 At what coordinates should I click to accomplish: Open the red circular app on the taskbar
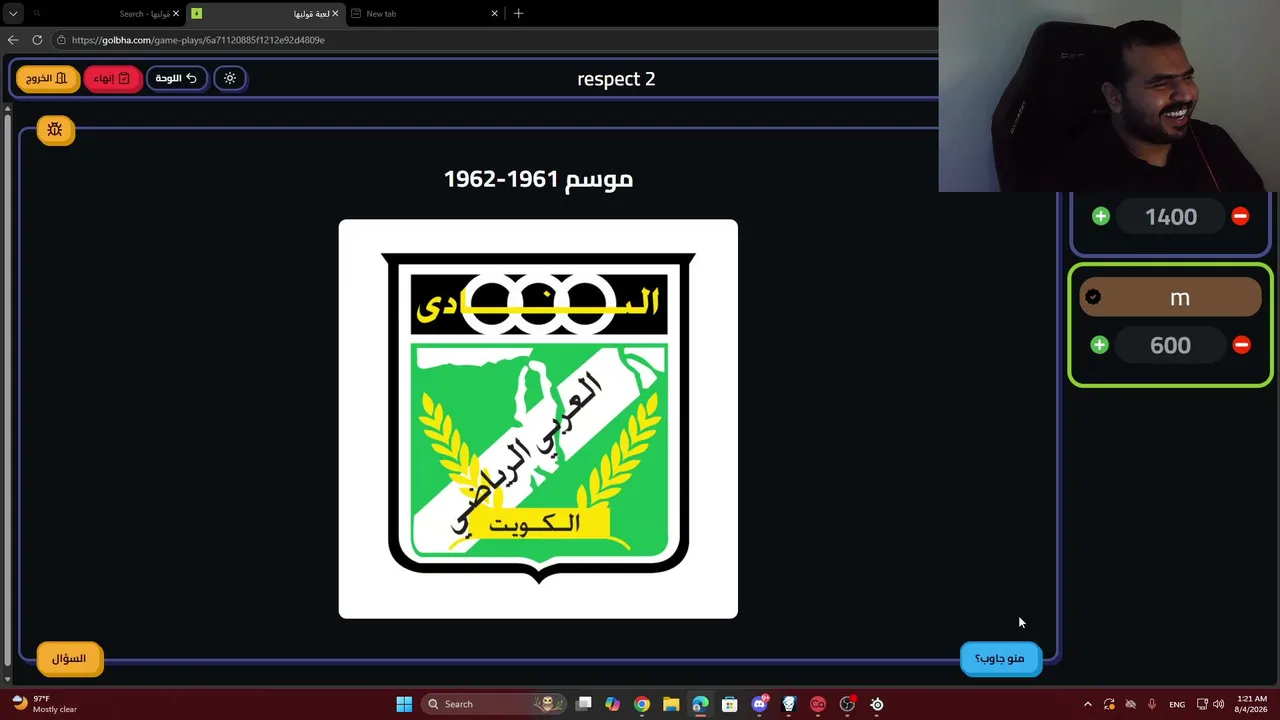(818, 704)
